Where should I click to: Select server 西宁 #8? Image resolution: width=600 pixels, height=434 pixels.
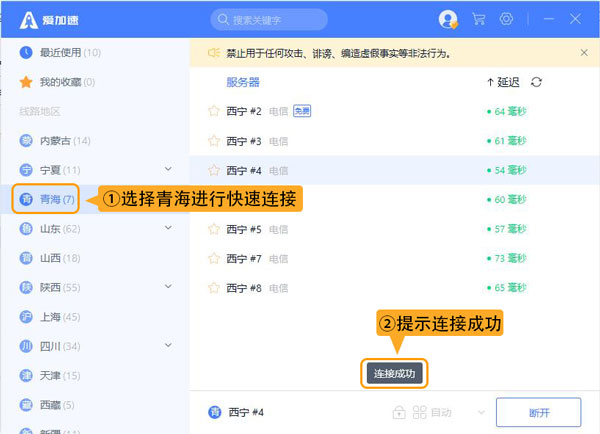[395, 288]
